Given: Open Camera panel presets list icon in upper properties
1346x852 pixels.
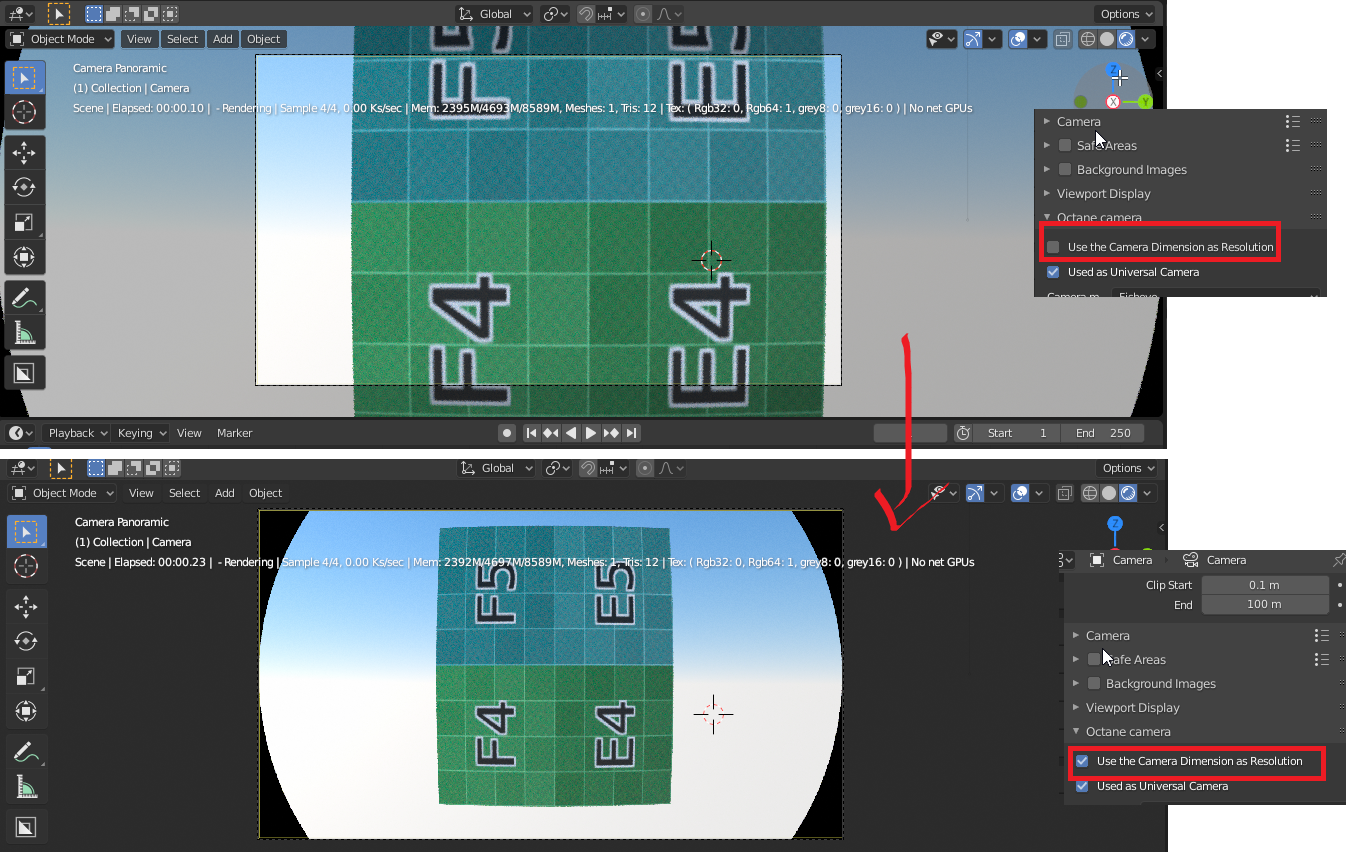Looking at the screenshot, I should click(x=1293, y=121).
